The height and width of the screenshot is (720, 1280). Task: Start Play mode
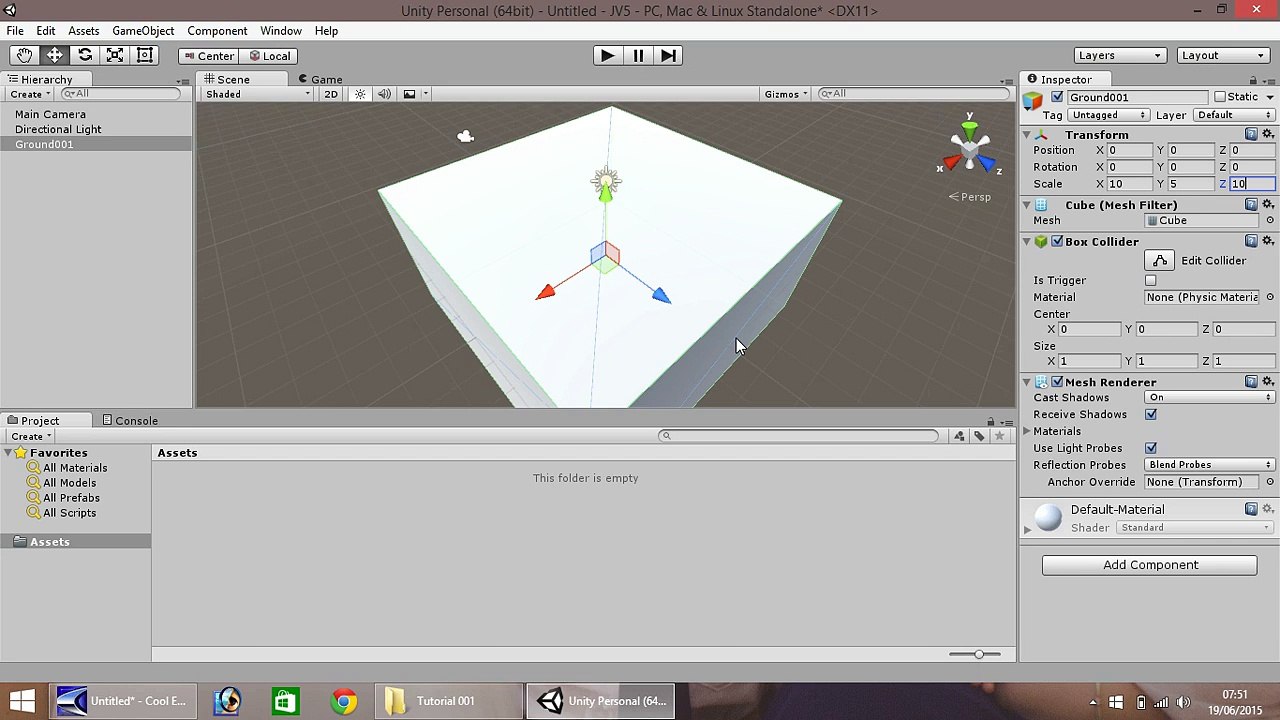pyautogui.click(x=607, y=56)
